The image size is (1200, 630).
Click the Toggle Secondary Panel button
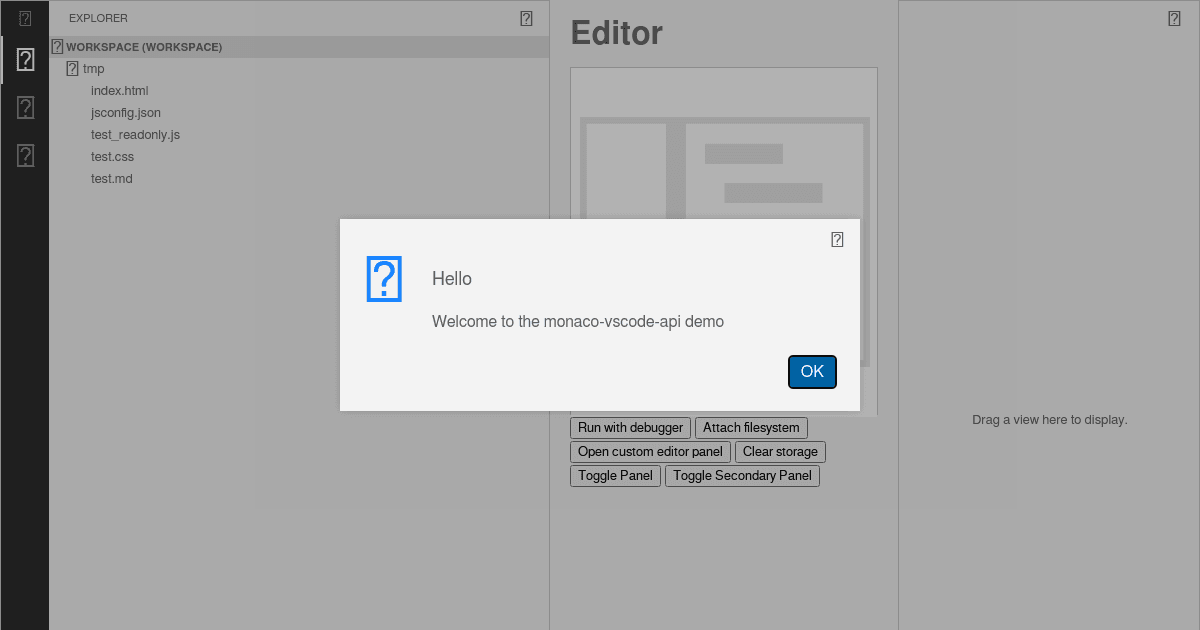742,476
